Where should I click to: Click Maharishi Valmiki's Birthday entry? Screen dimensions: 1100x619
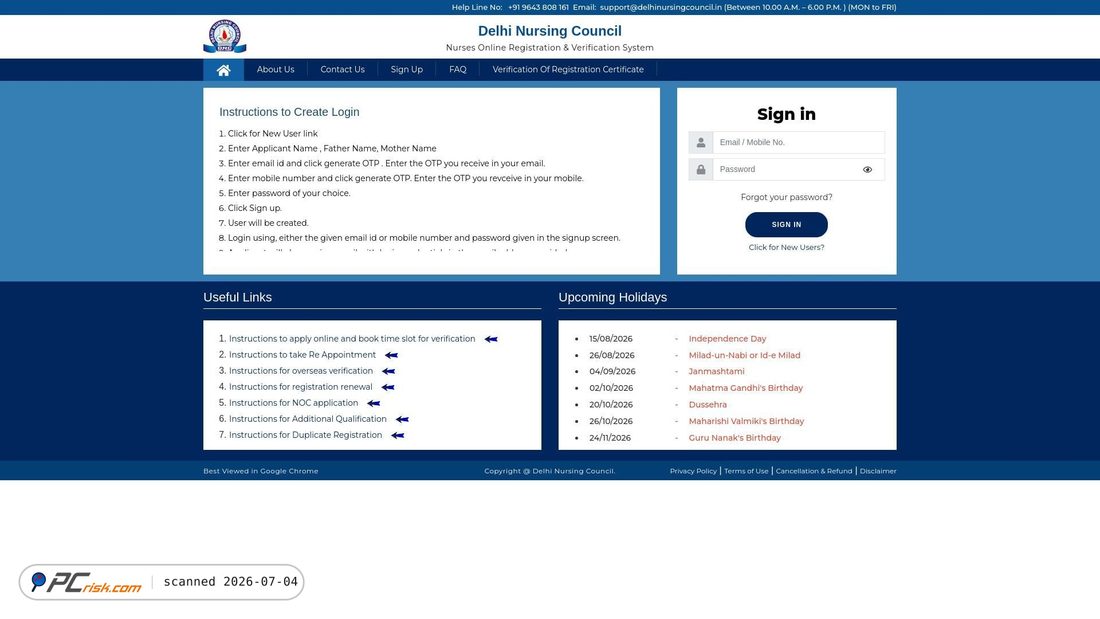(746, 422)
